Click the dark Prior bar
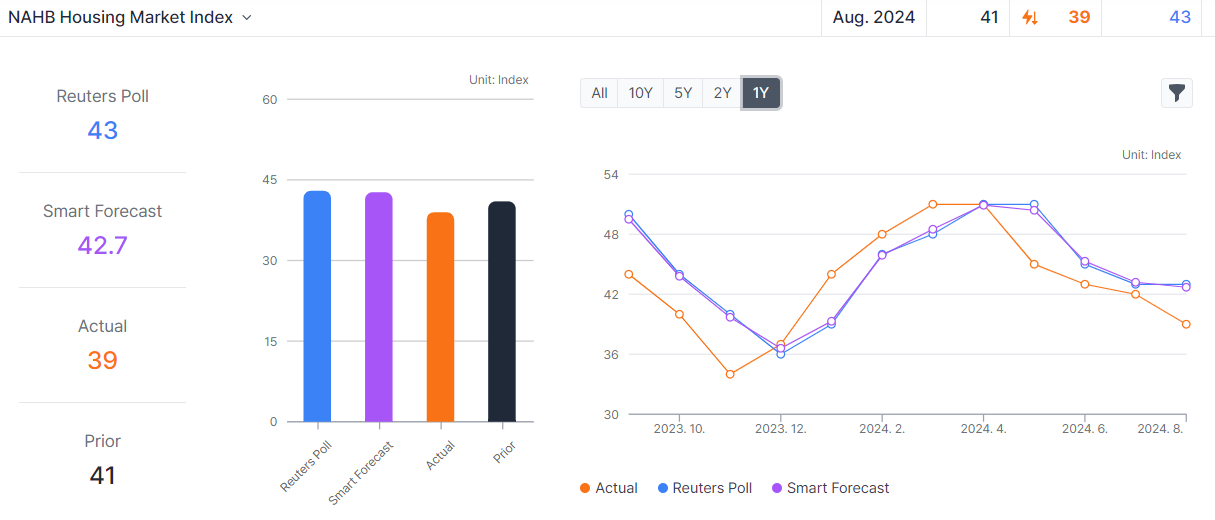1215x520 pixels. (x=502, y=312)
